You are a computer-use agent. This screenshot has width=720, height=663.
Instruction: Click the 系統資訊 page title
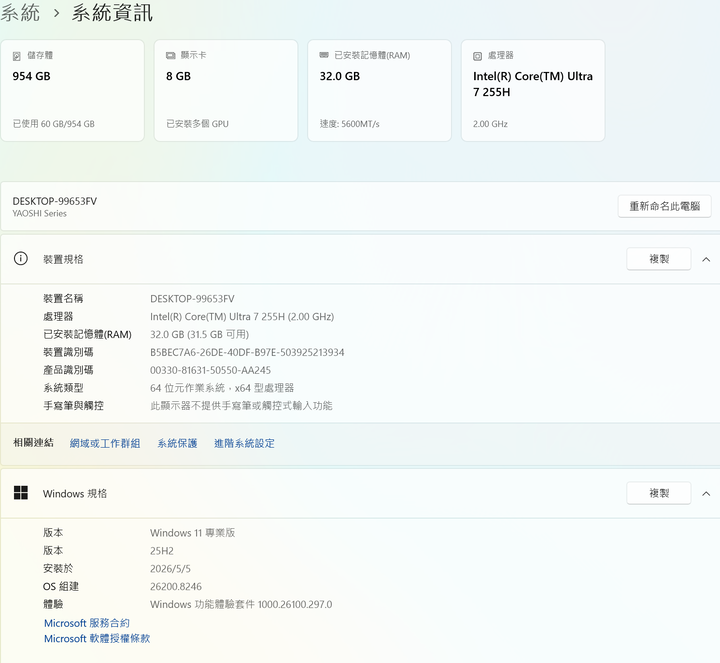[112, 12]
